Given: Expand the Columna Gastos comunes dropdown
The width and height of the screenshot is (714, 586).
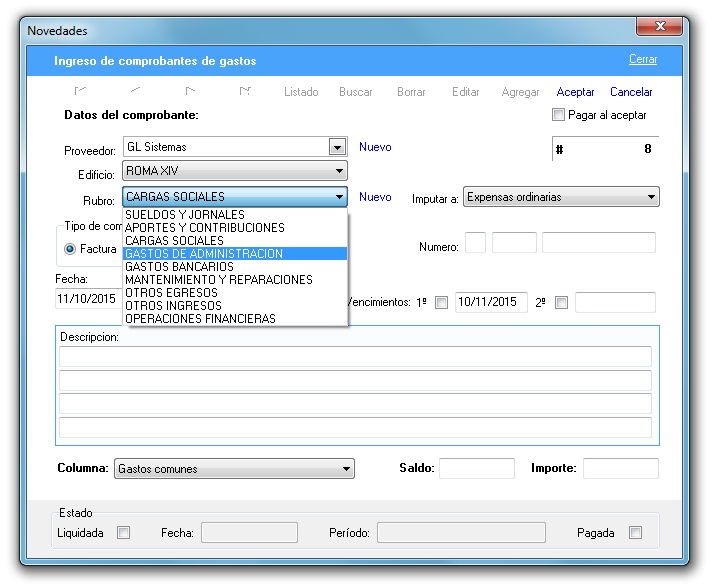Looking at the screenshot, I should [346, 468].
